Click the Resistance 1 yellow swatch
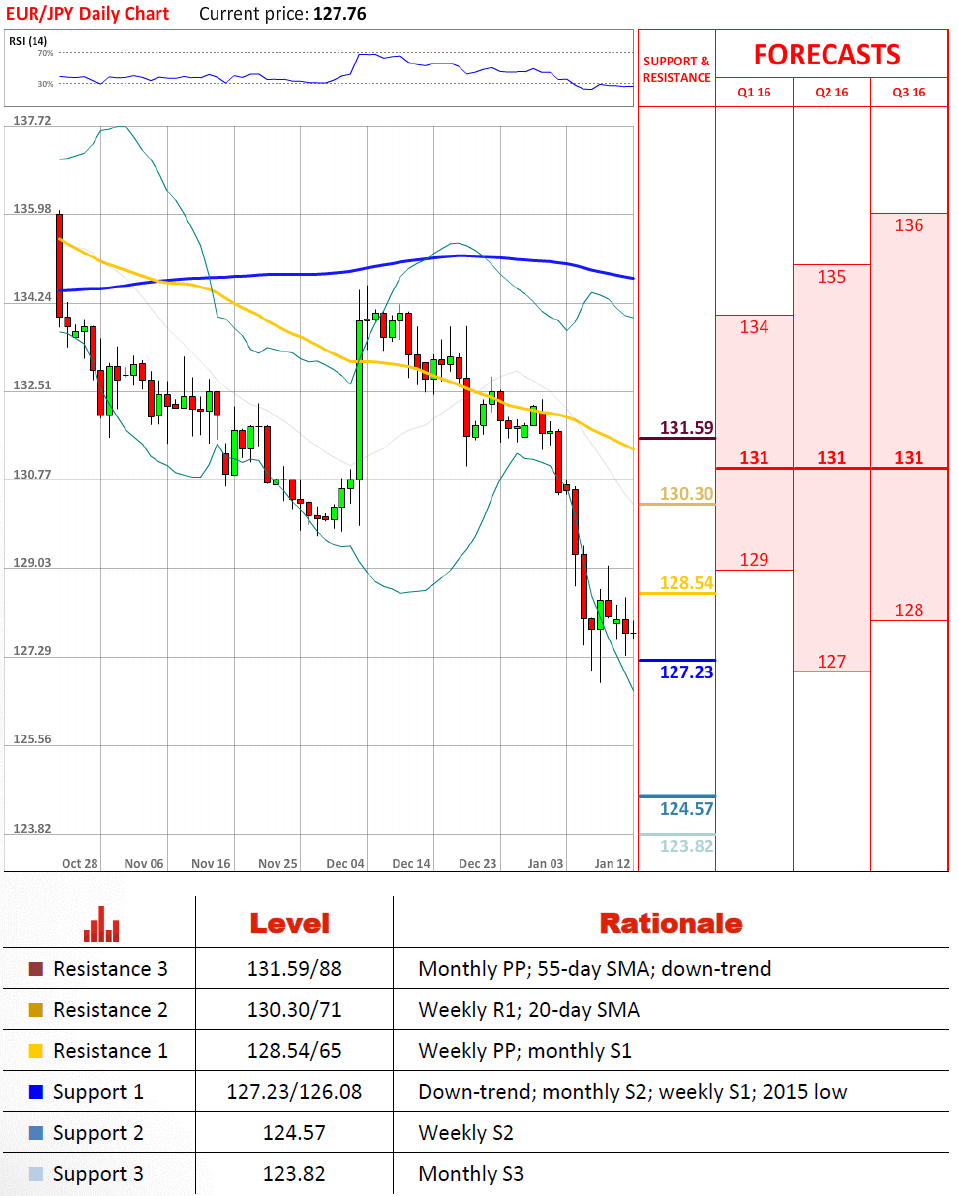The height and width of the screenshot is (1196, 958). [x=36, y=1051]
